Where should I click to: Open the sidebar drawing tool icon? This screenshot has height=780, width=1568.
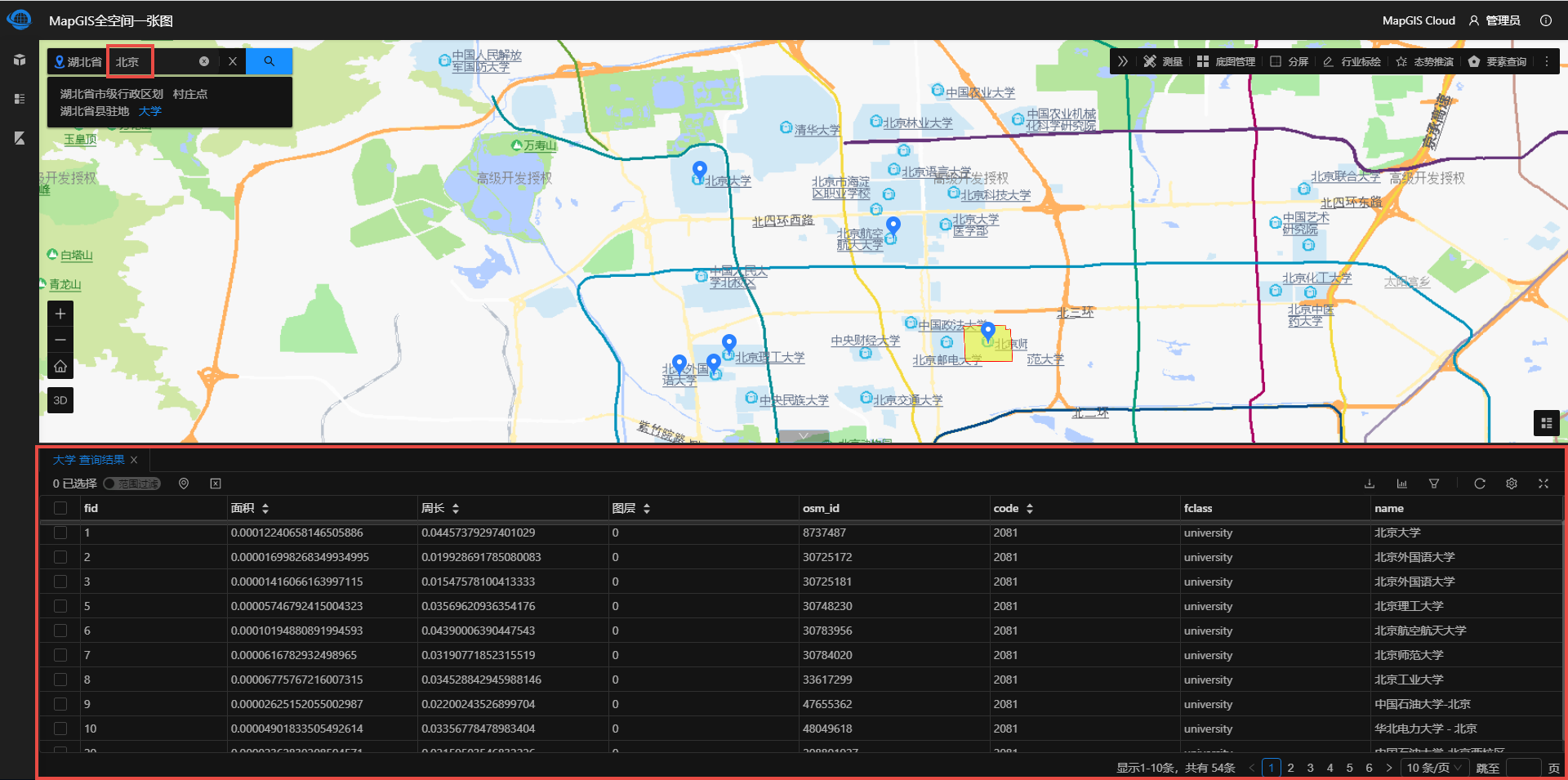(x=20, y=138)
